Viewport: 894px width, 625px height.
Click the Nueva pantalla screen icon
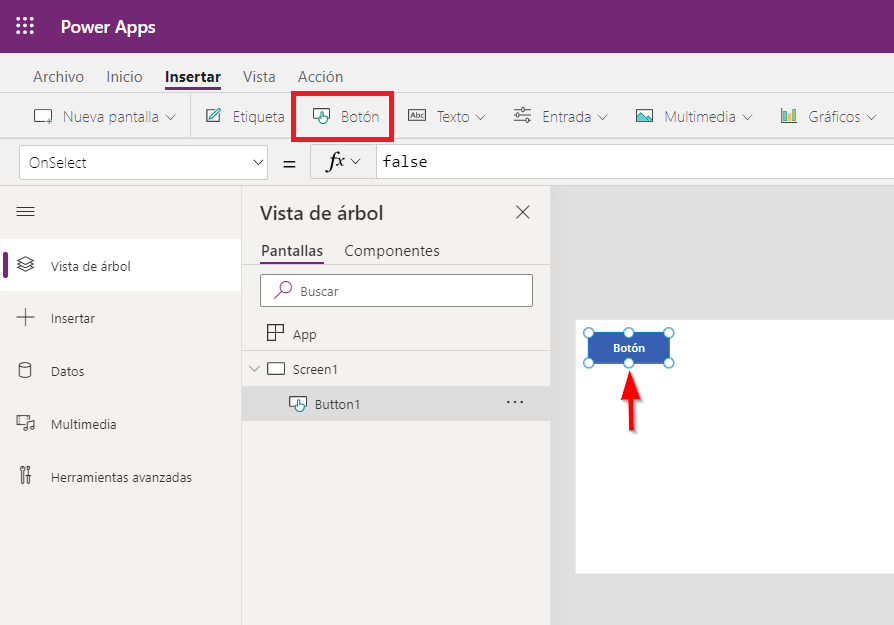43,116
